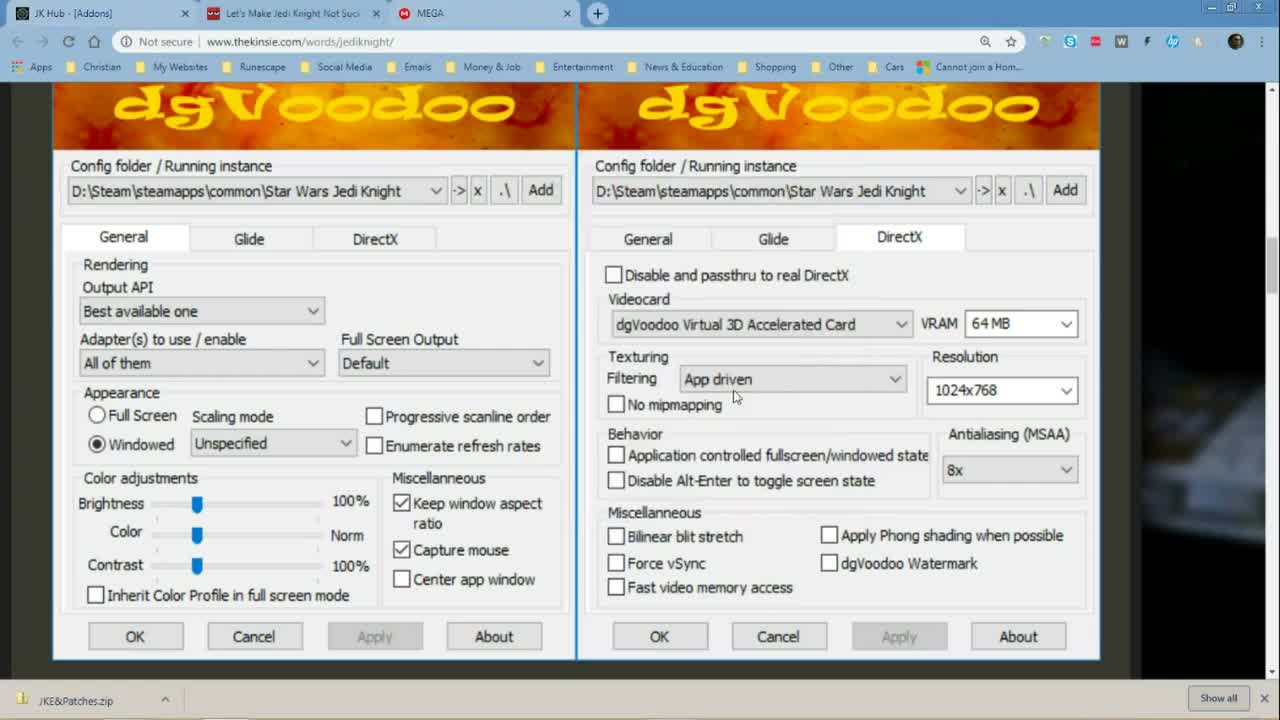Open the site info 'Not secure' icon
This screenshot has height=720, width=1280.
click(124, 41)
